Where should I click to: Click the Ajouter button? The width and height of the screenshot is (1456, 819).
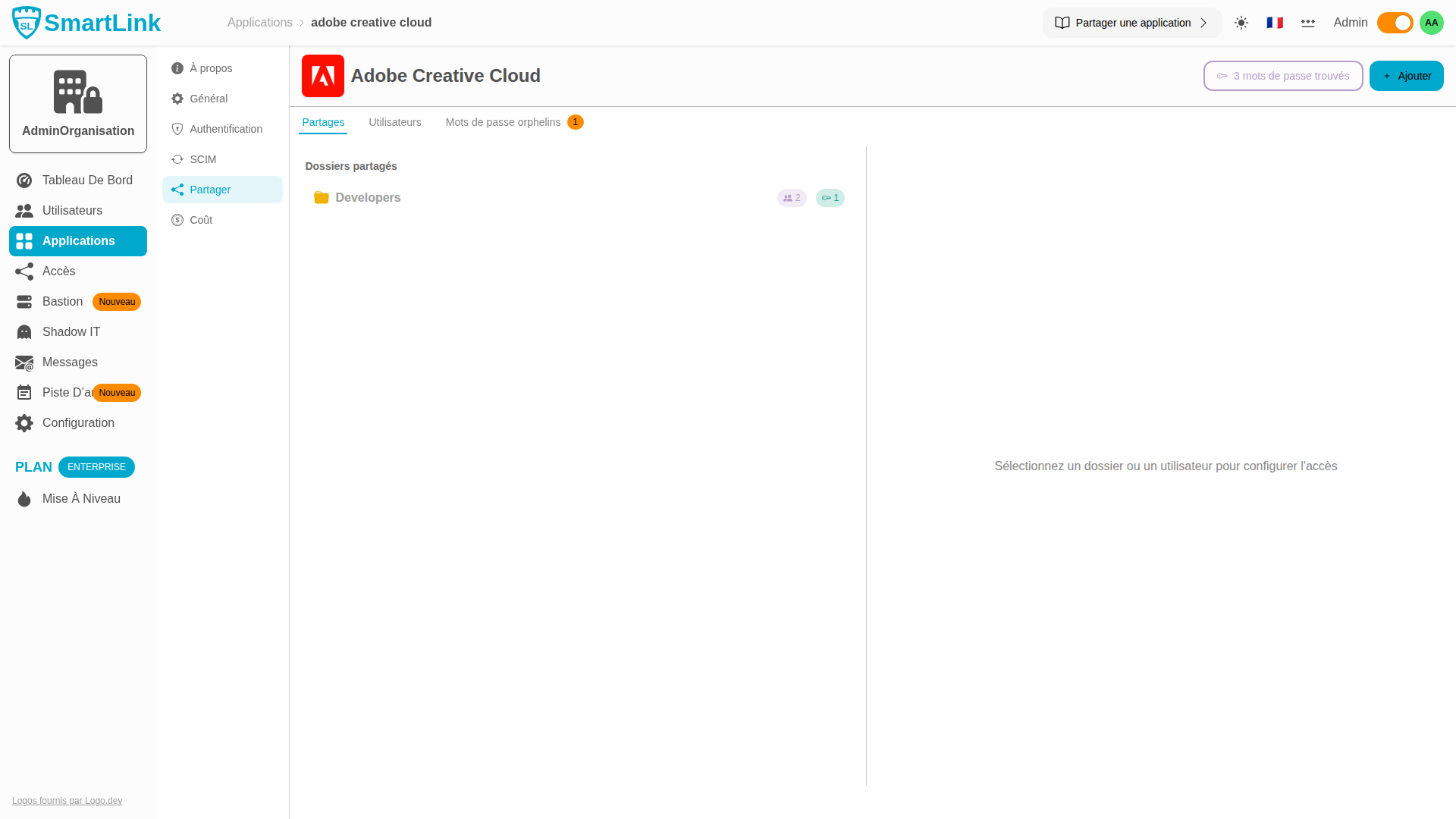1406,76
